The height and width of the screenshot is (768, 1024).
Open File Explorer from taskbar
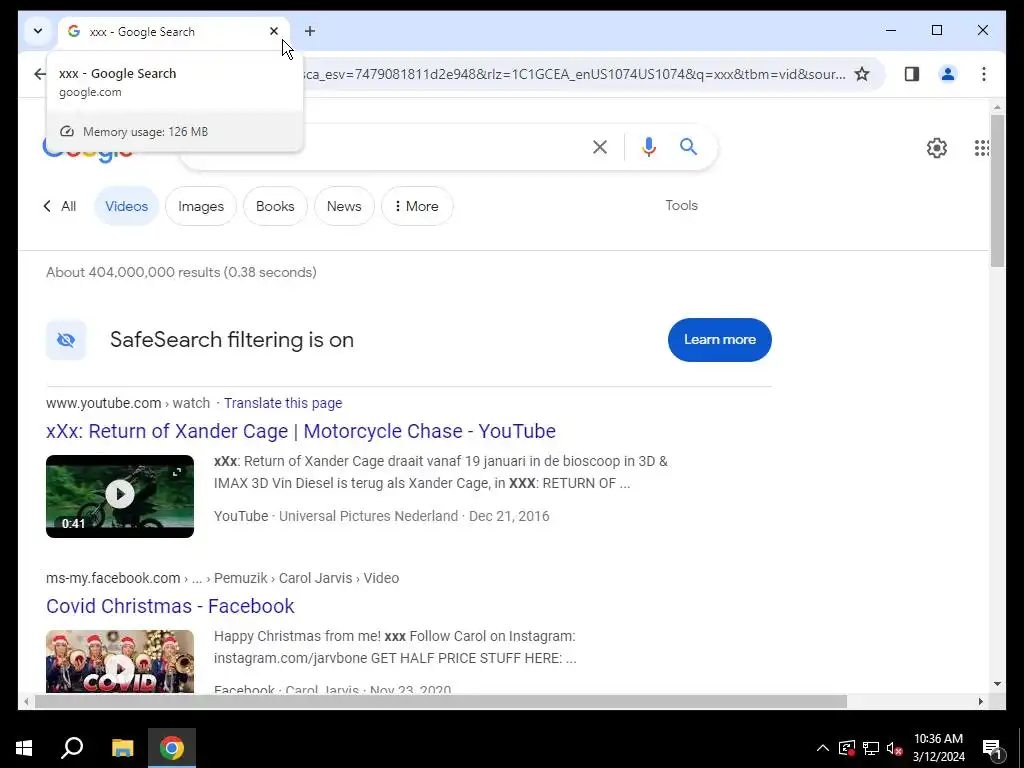click(x=122, y=748)
